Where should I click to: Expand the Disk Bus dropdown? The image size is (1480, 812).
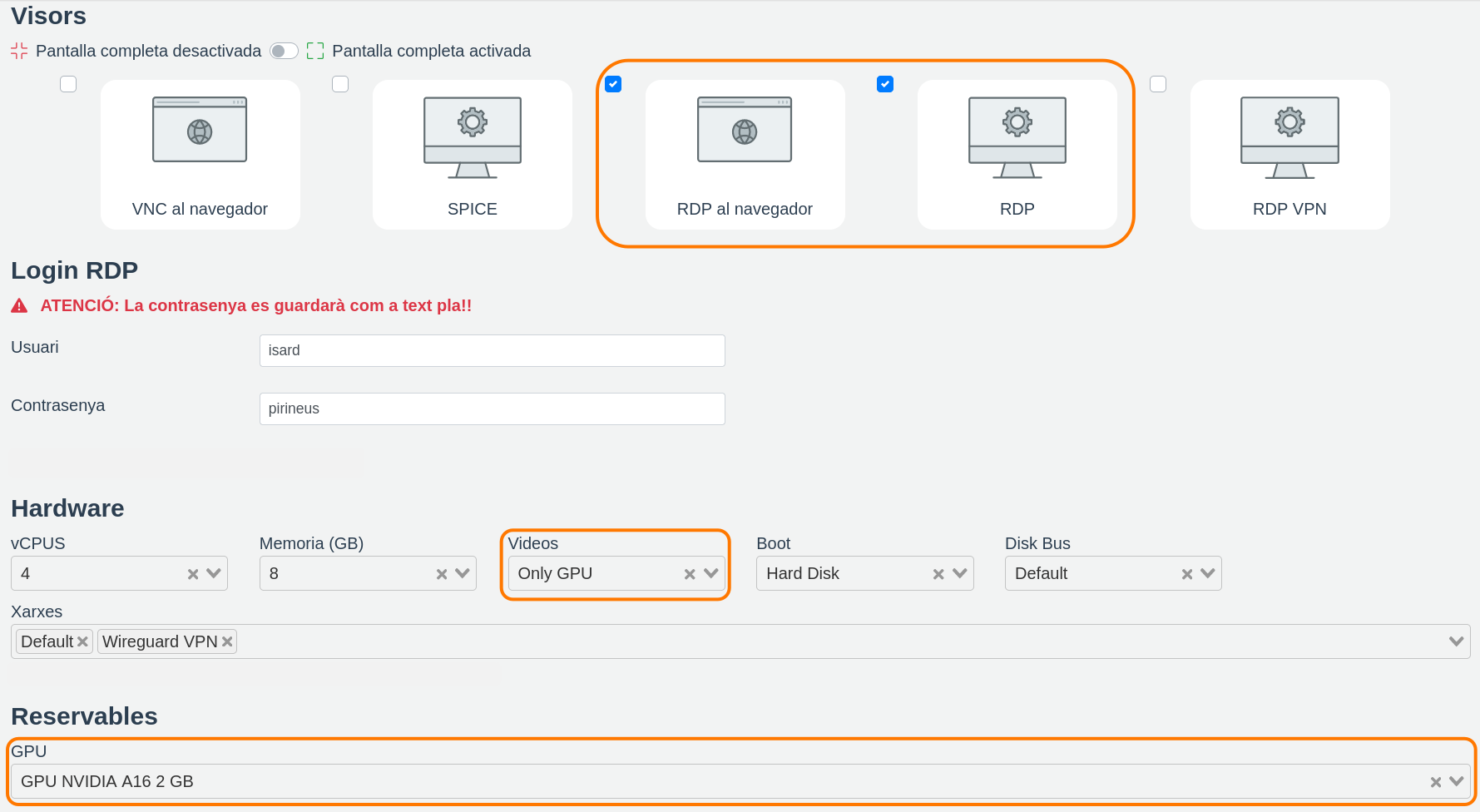[x=1208, y=573]
